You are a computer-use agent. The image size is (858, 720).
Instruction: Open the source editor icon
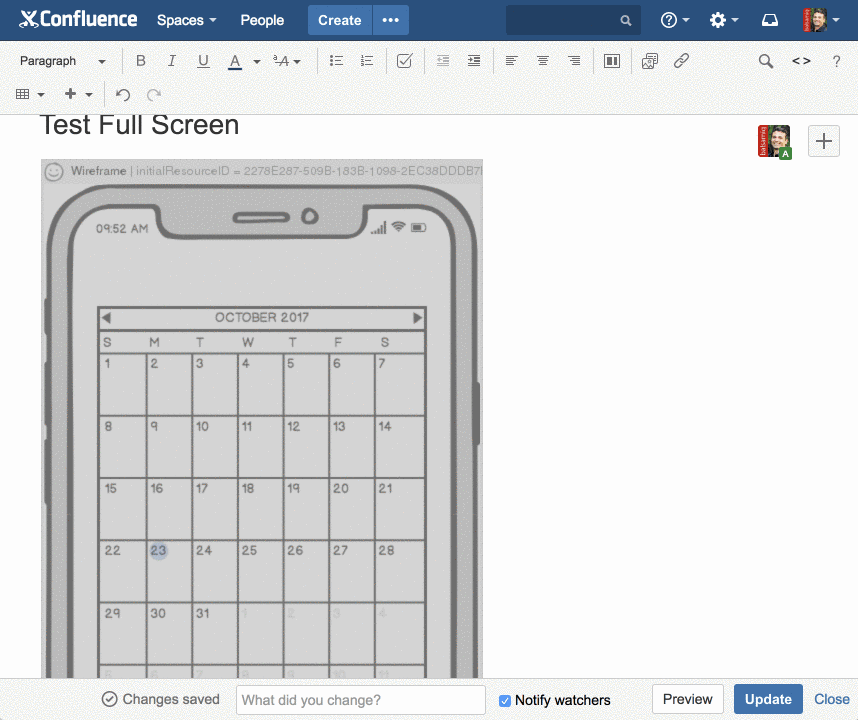[x=801, y=61]
